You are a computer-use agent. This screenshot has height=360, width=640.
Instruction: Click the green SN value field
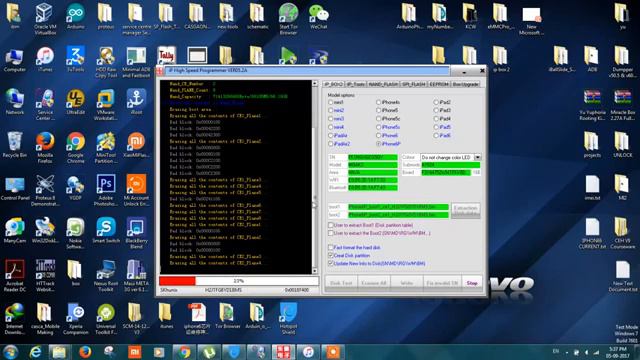(x=372, y=158)
